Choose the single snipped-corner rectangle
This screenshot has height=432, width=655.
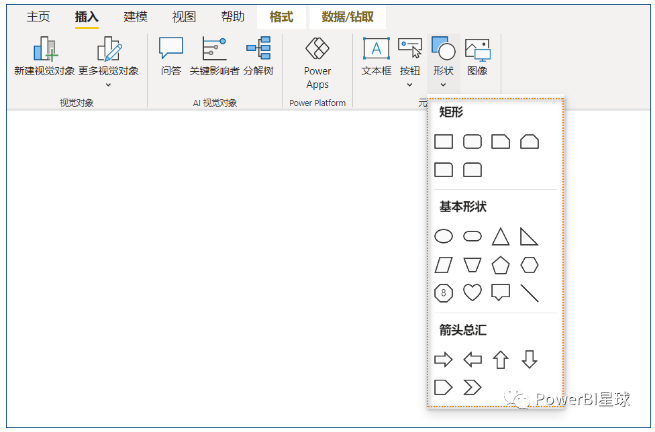click(x=500, y=142)
